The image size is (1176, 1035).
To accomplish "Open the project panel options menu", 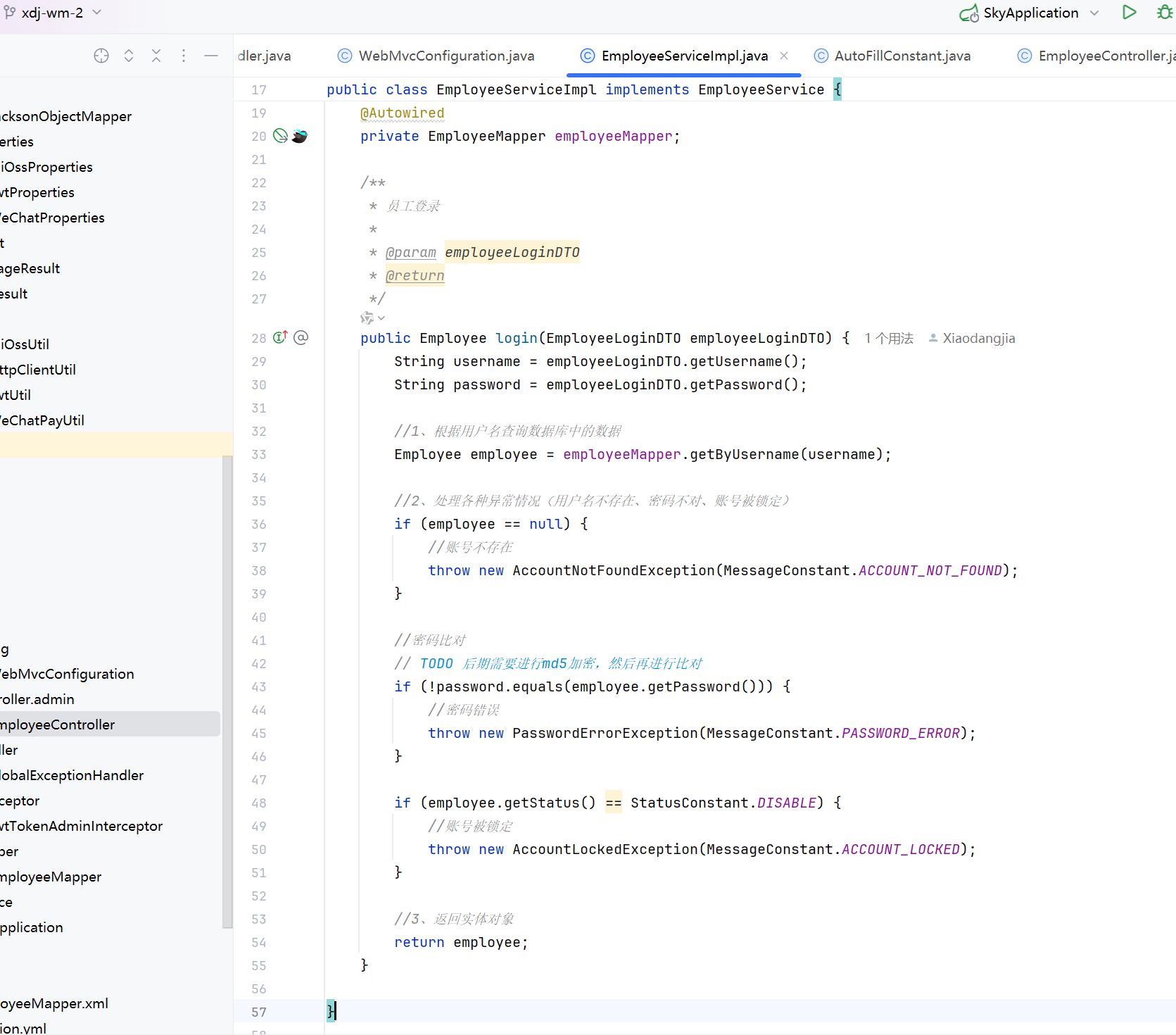I will [184, 56].
